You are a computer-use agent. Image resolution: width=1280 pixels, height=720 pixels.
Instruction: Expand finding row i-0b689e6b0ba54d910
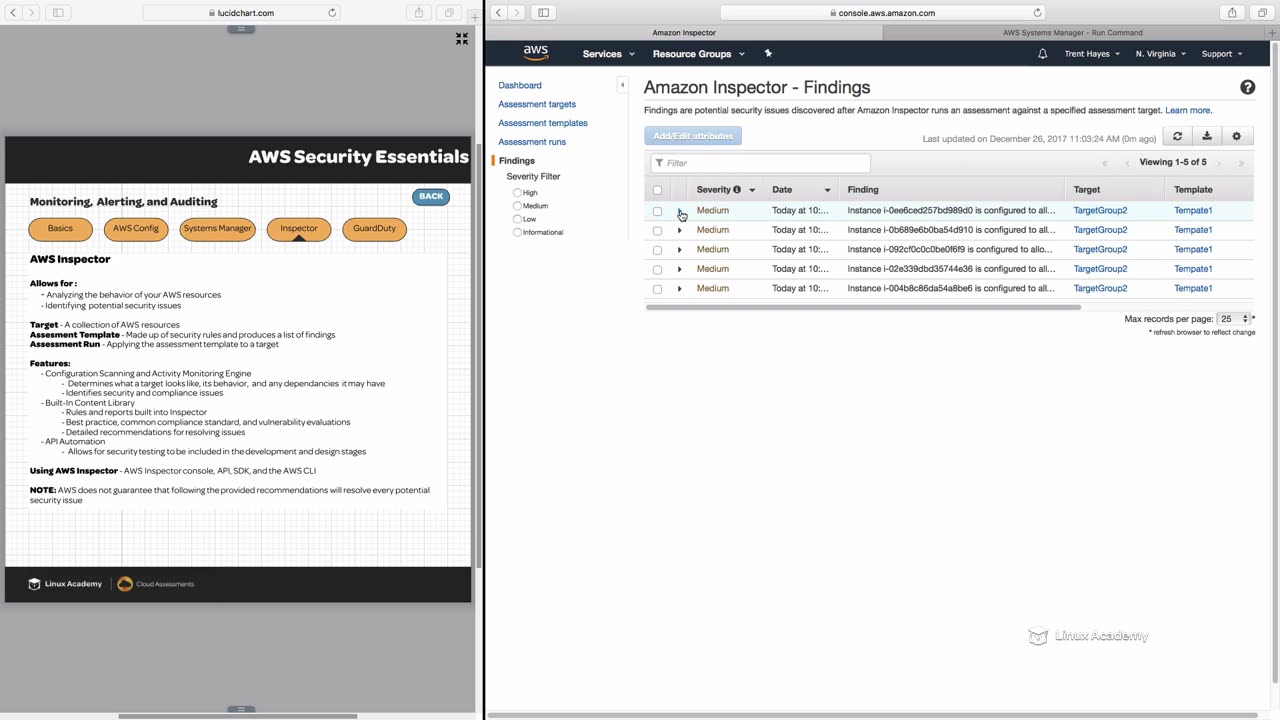pos(679,230)
